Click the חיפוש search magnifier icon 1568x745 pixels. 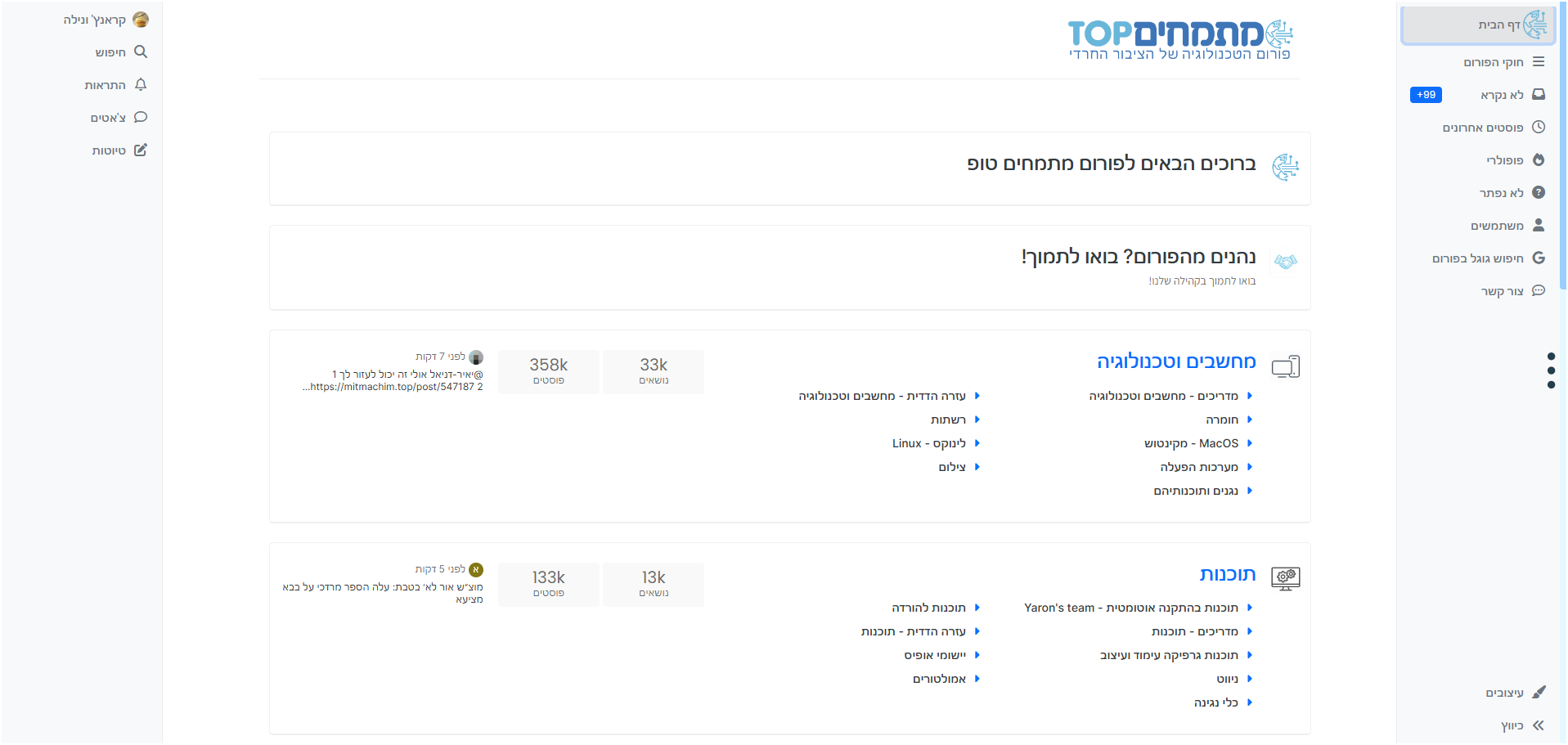[140, 52]
